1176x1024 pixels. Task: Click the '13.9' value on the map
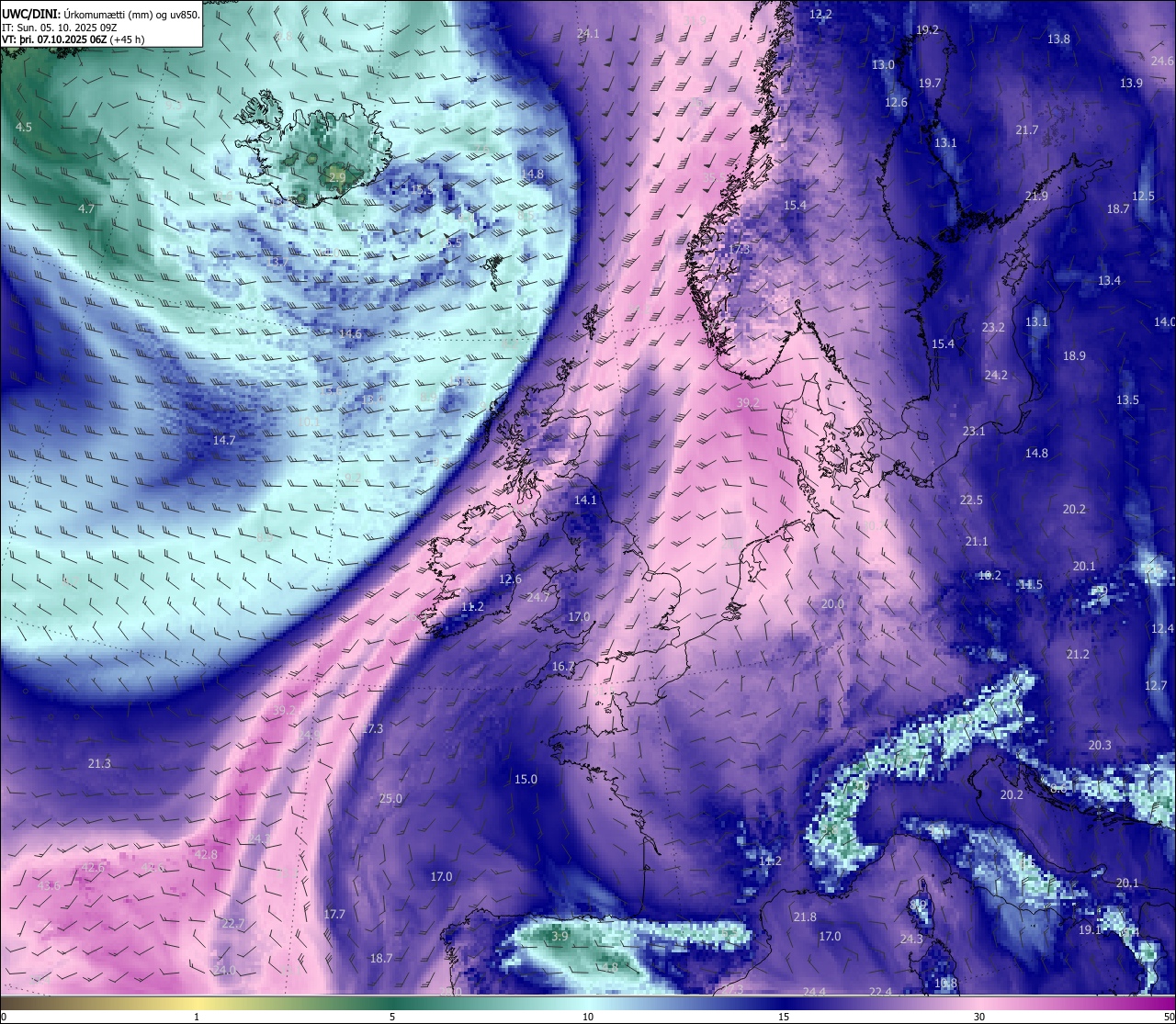click(1131, 84)
